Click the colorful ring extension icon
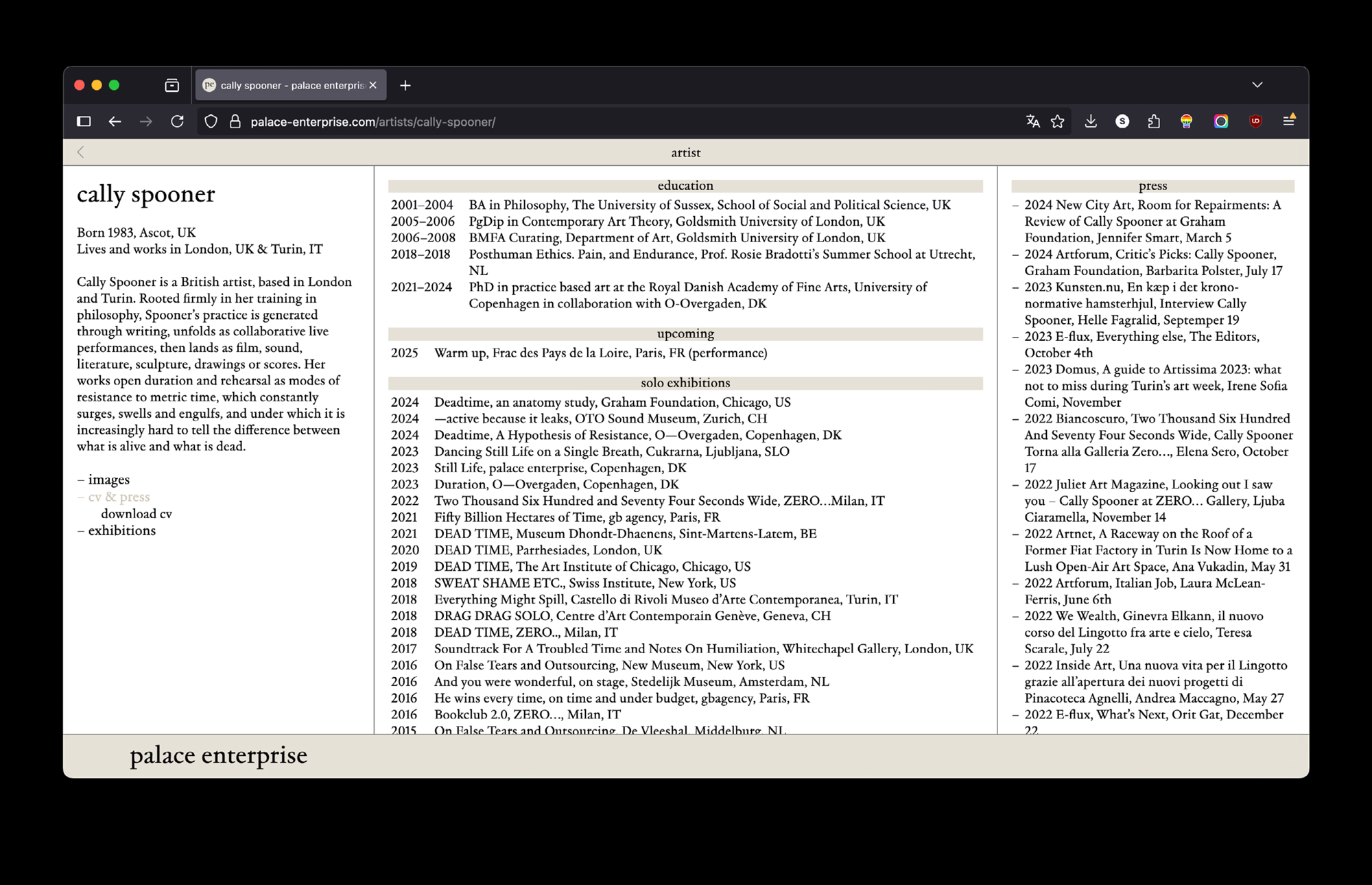This screenshot has height=885, width=1372. pos(1221,121)
